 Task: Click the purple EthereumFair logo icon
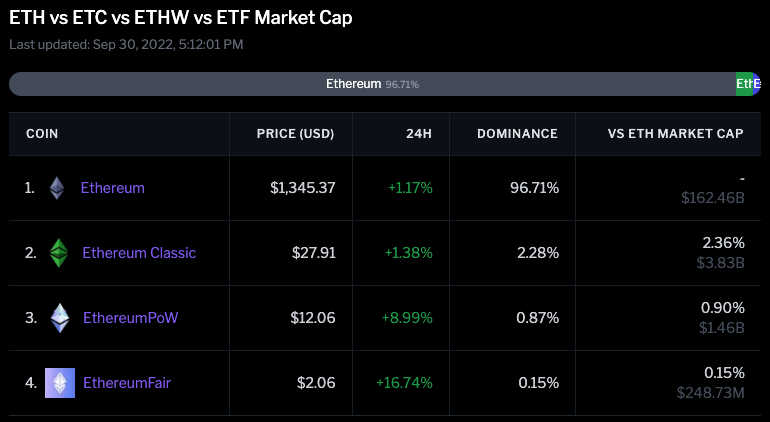(x=60, y=382)
